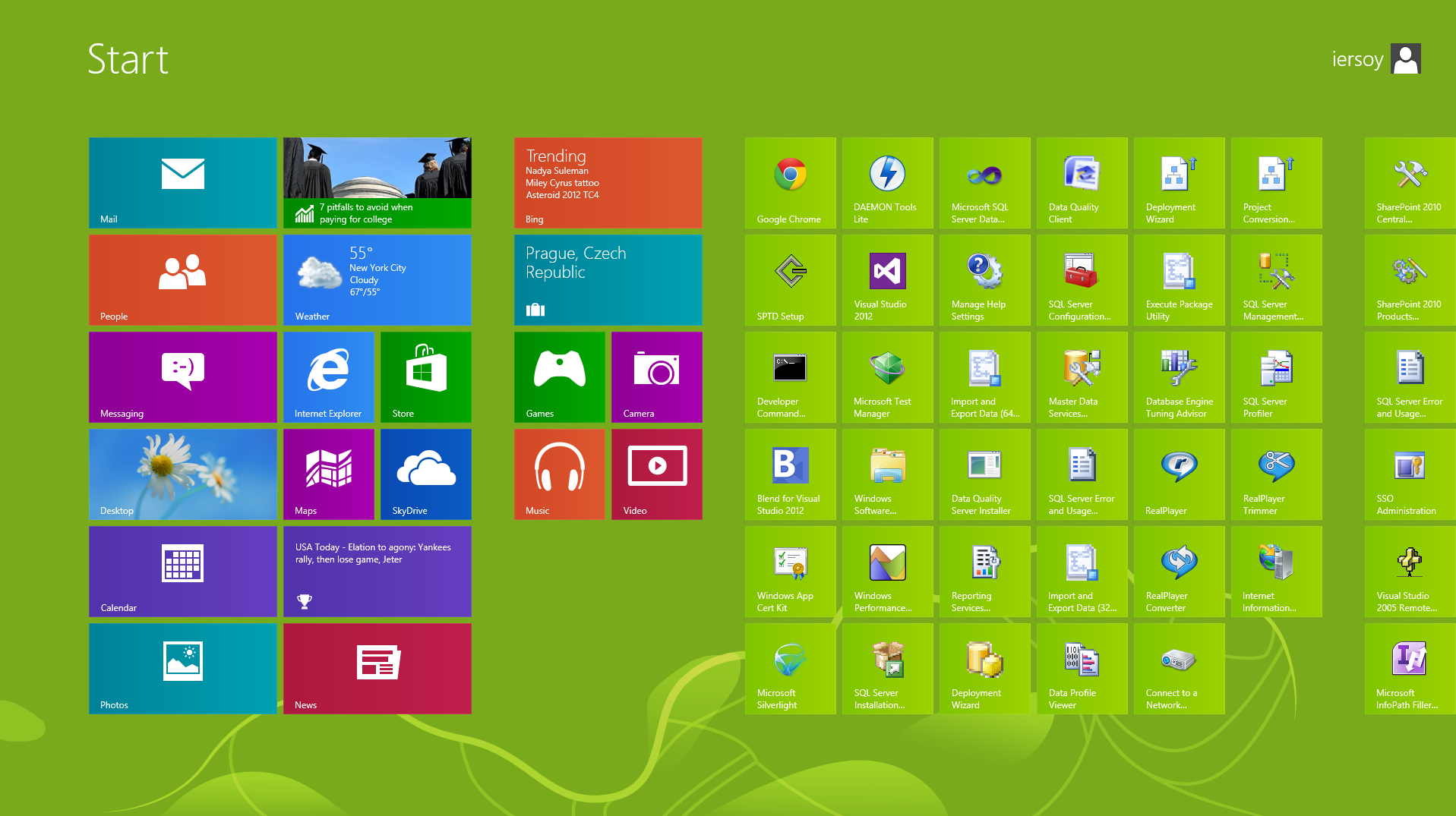
Task: Open Data Profile Viewer
Action: pyautogui.click(x=1082, y=669)
